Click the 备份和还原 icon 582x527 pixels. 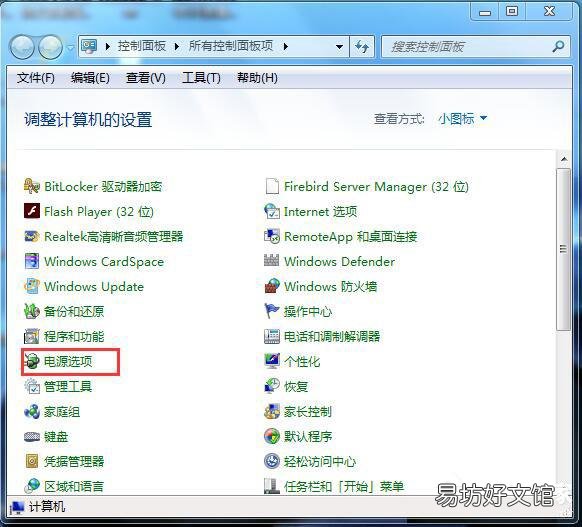32,311
